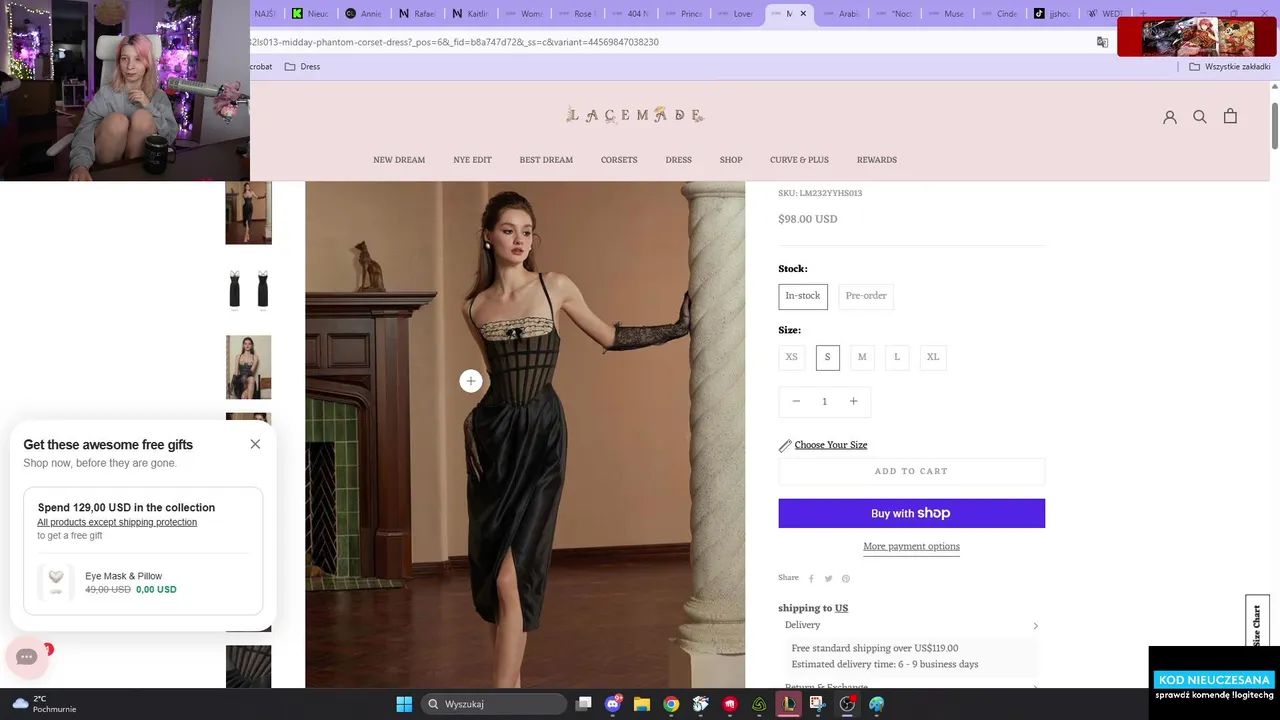The image size is (1280, 720).
Task: Open the REWARDS menu
Action: pyautogui.click(x=876, y=160)
